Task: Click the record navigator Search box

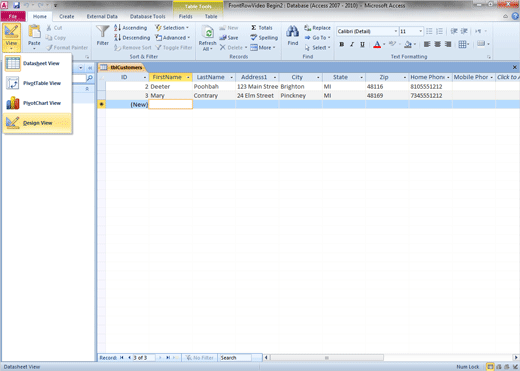Action: pos(235,358)
